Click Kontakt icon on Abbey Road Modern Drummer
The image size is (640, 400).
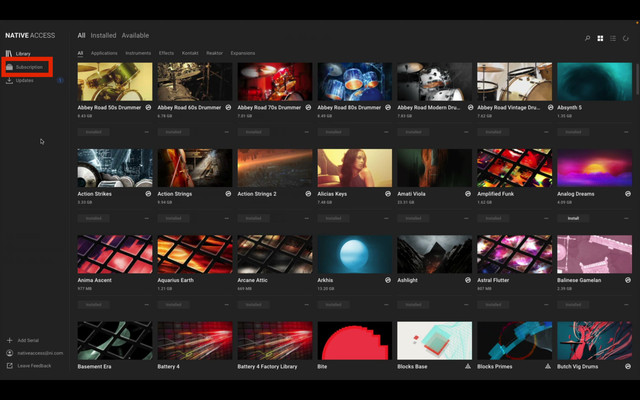[470, 107]
